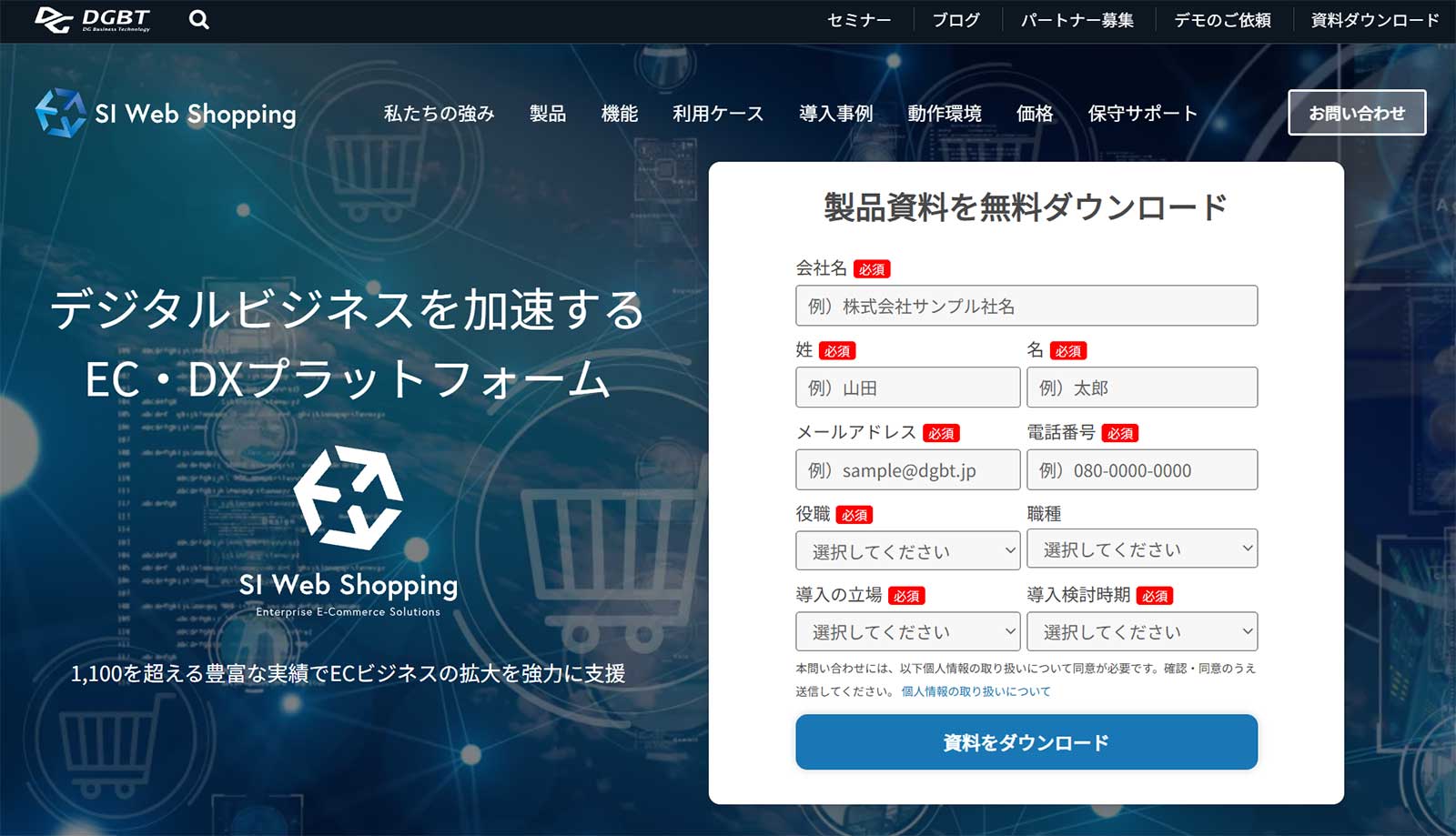This screenshot has width=1456, height=836.
Task: Click the 製品資料を無料ダウンロード form heading
Action: [x=1026, y=207]
